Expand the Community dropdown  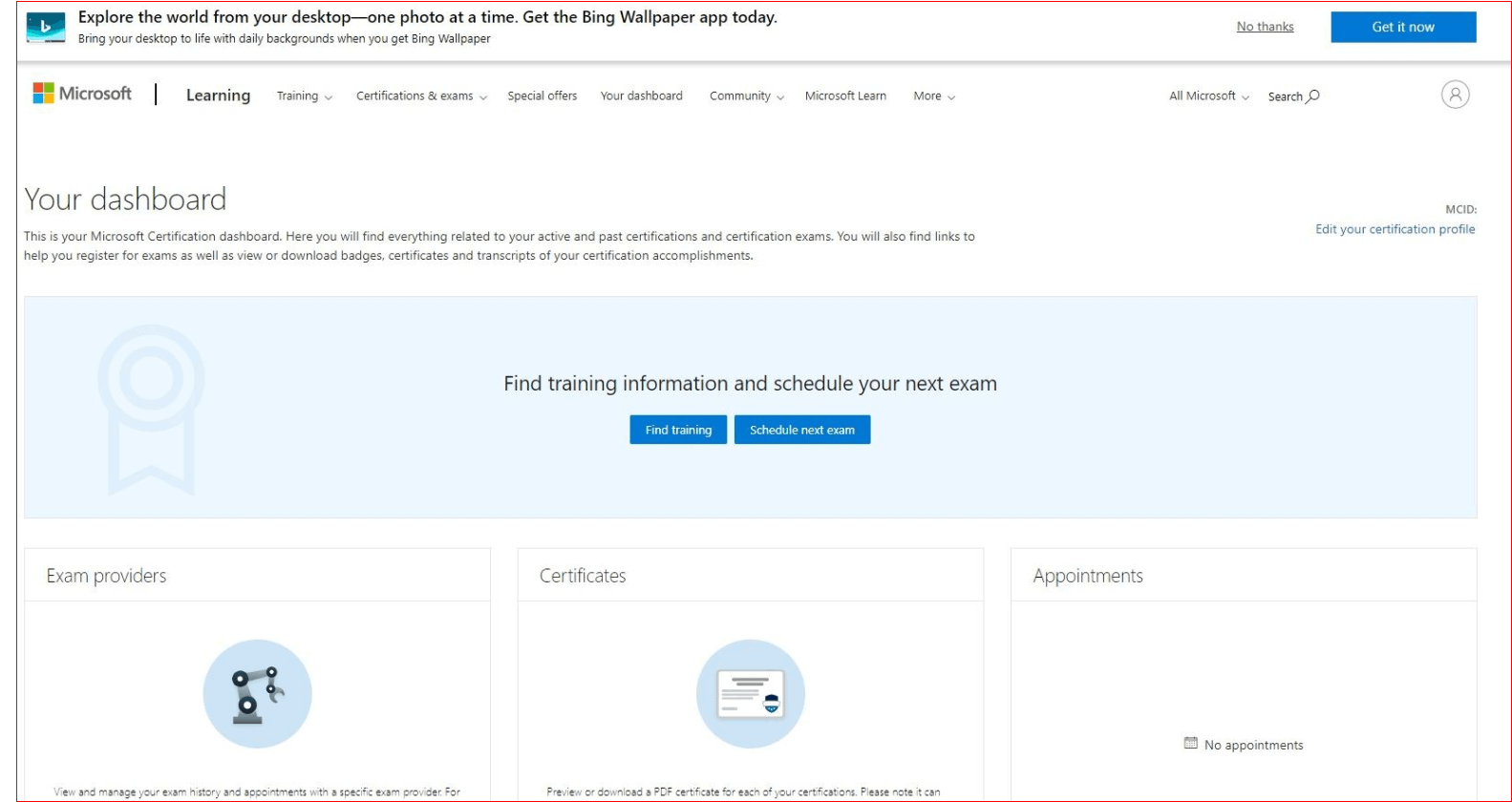coord(747,96)
